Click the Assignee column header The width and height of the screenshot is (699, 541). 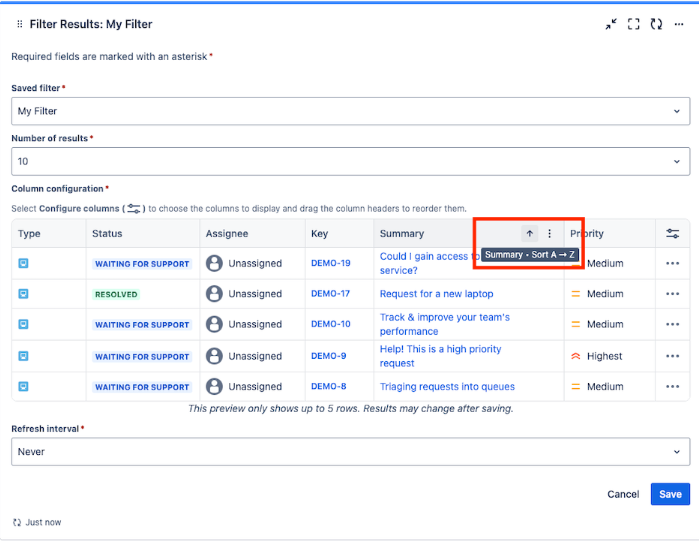(x=227, y=234)
